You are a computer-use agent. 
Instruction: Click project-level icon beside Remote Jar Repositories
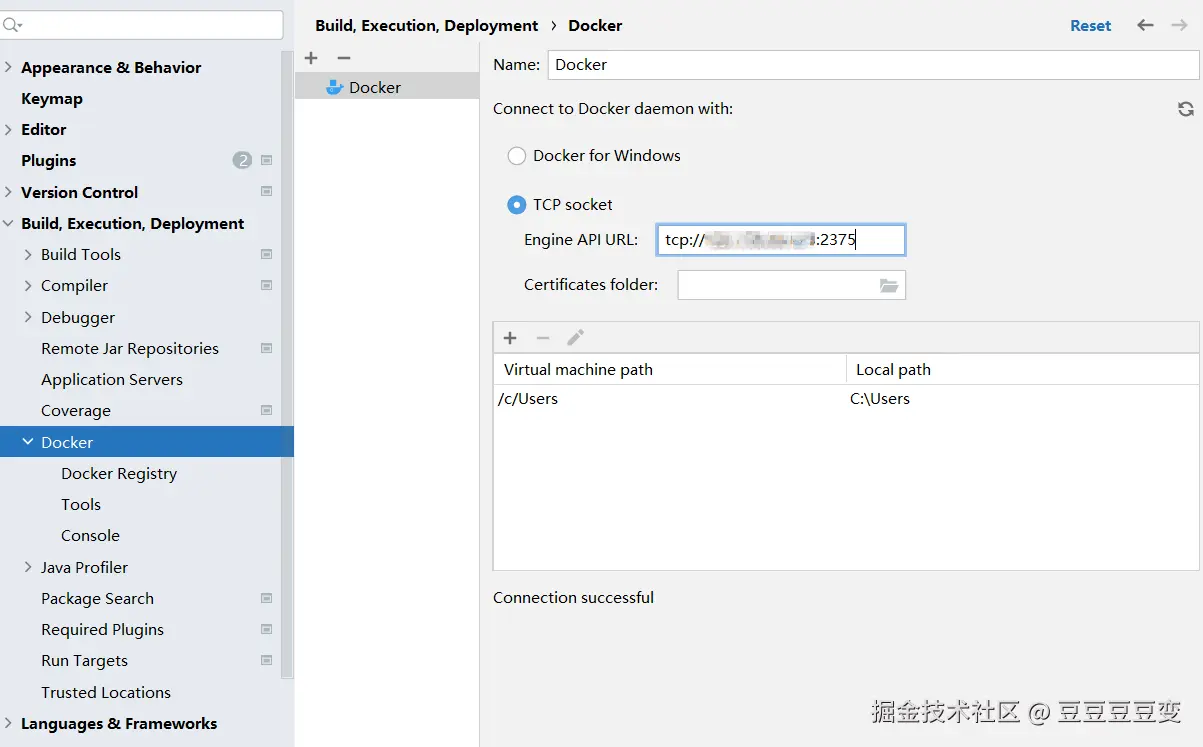267,348
